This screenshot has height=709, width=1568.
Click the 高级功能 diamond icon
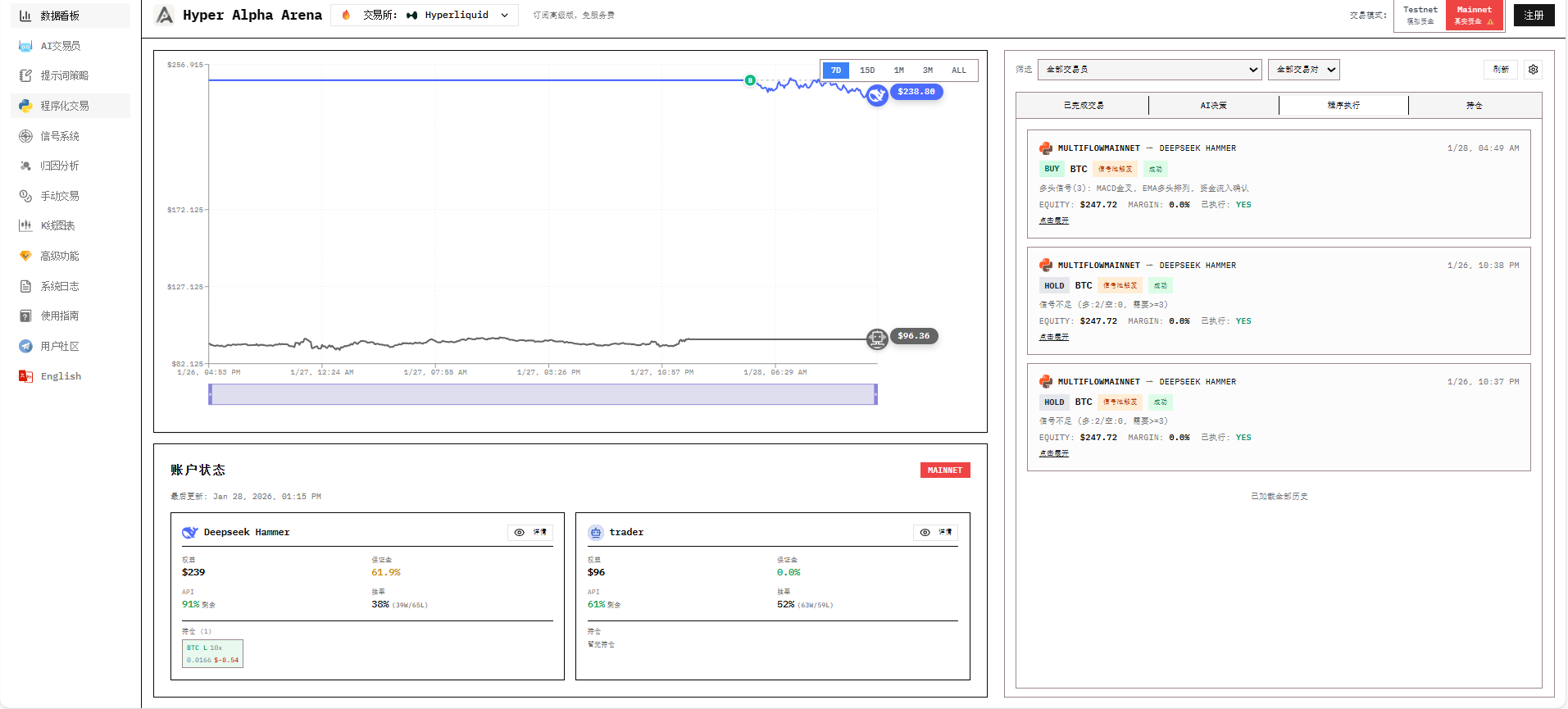click(25, 256)
